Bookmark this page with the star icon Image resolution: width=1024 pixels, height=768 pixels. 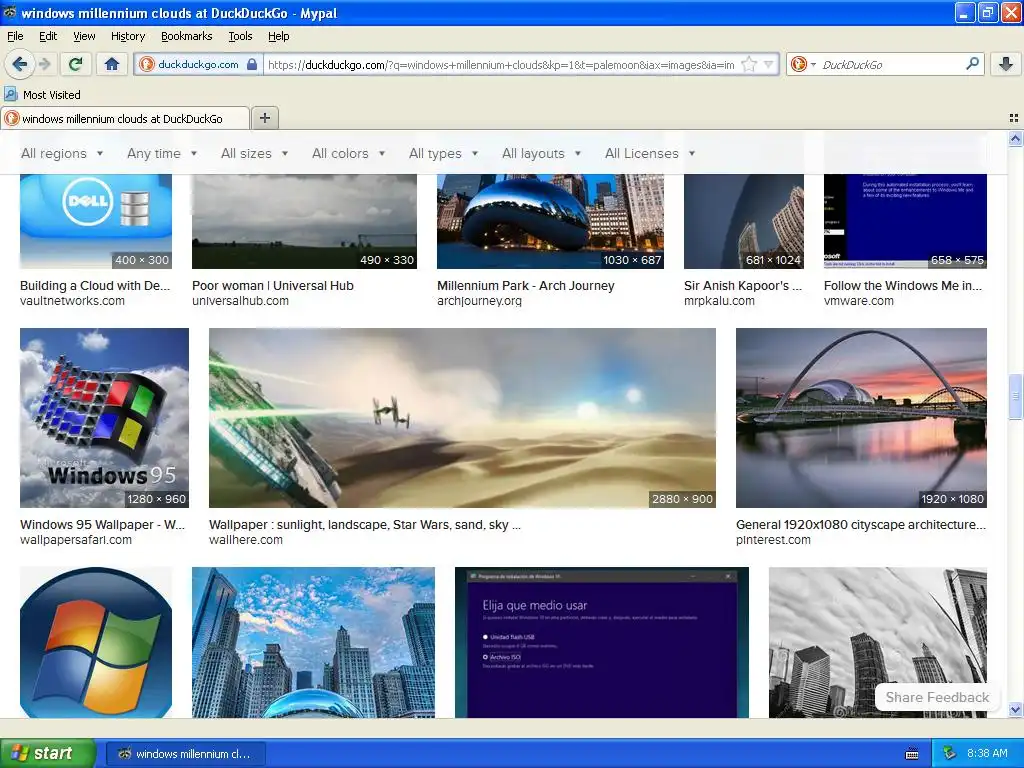(749, 64)
